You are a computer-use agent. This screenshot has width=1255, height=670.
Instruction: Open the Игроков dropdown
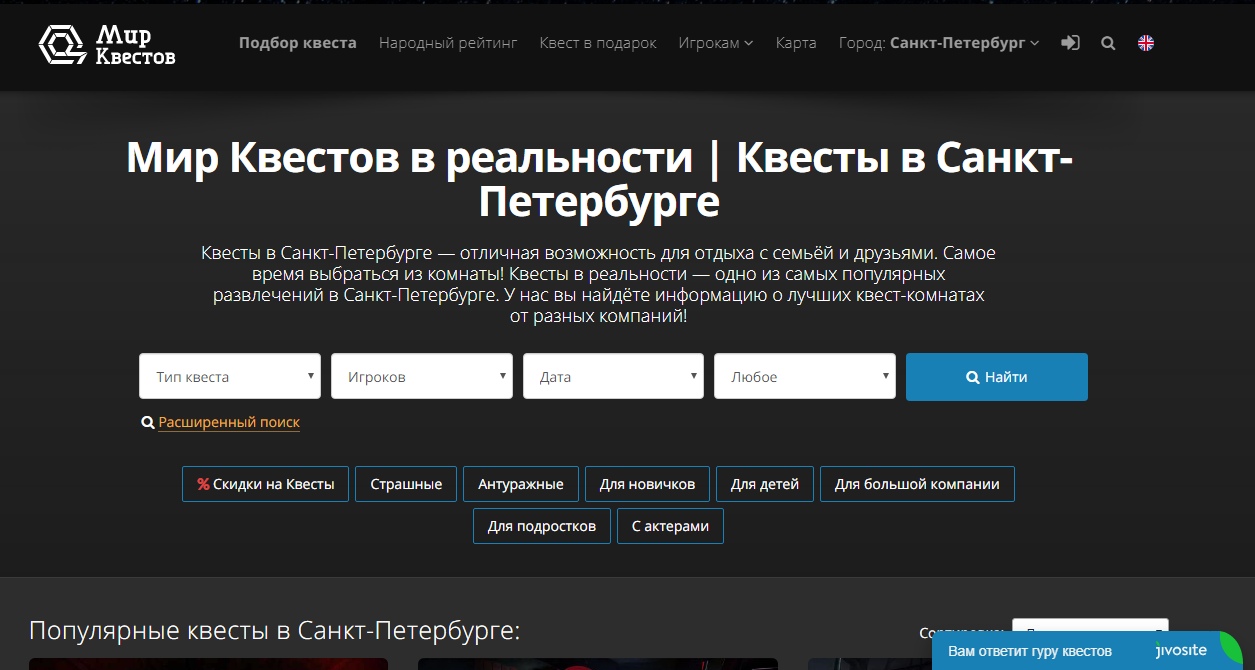(422, 377)
